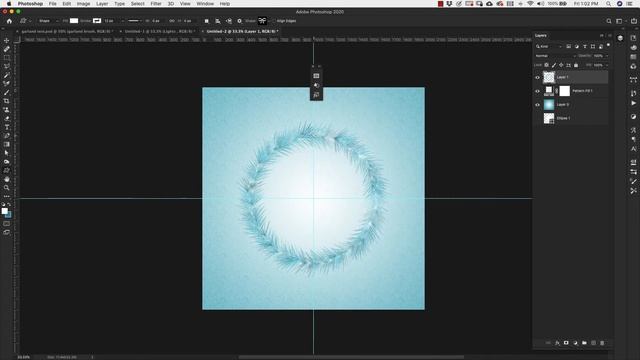Open the Layer menu

102,4
